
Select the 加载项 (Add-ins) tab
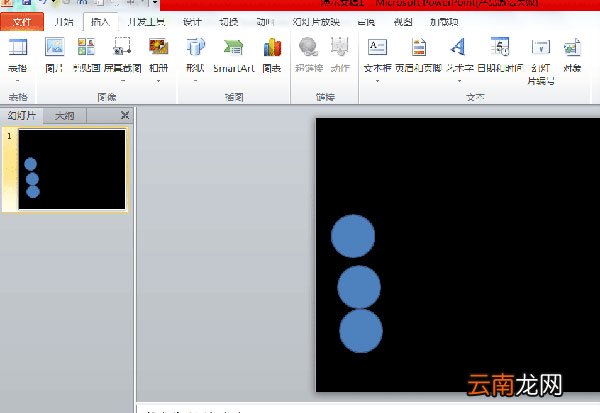(x=444, y=22)
